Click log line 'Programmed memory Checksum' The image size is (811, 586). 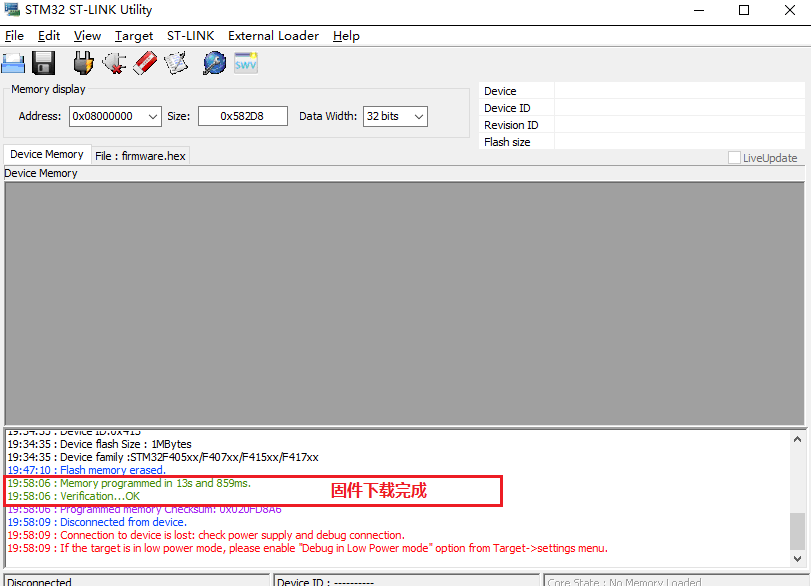coord(144,509)
